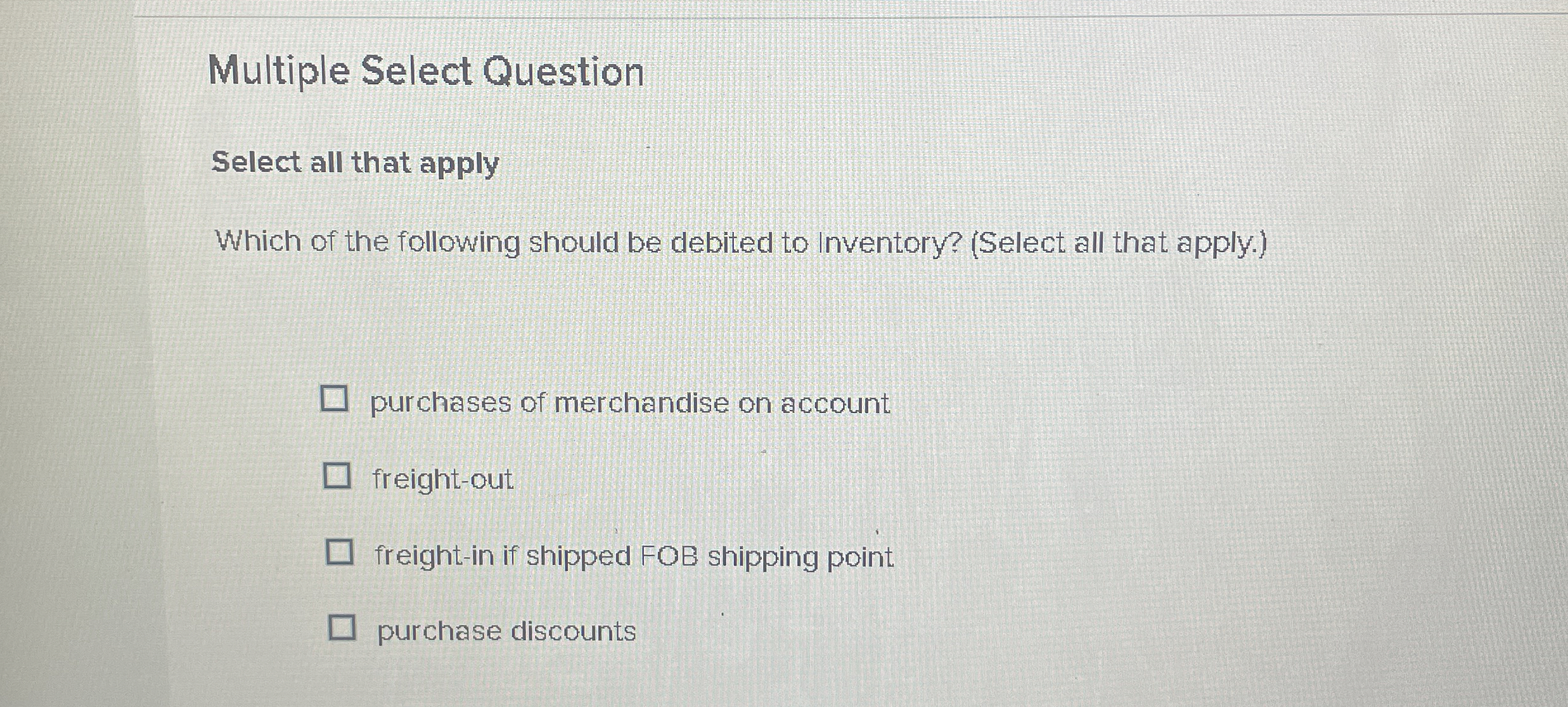This screenshot has height=707, width=1568.
Task: Click the label freight-out
Action: pos(442,480)
